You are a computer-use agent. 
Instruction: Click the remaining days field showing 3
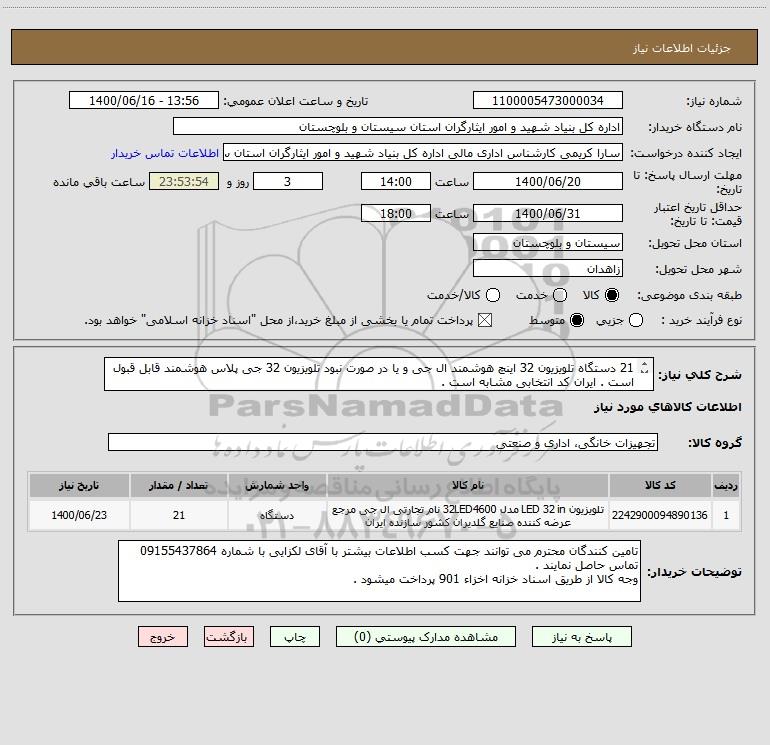[288, 181]
